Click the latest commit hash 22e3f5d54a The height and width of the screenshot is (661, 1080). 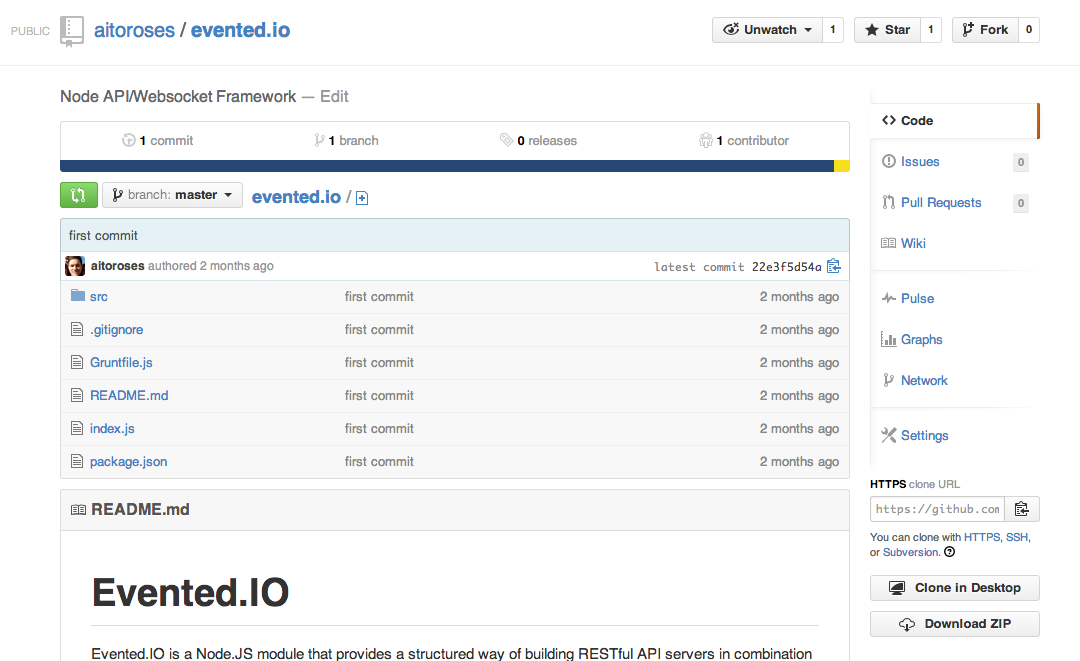coord(787,266)
